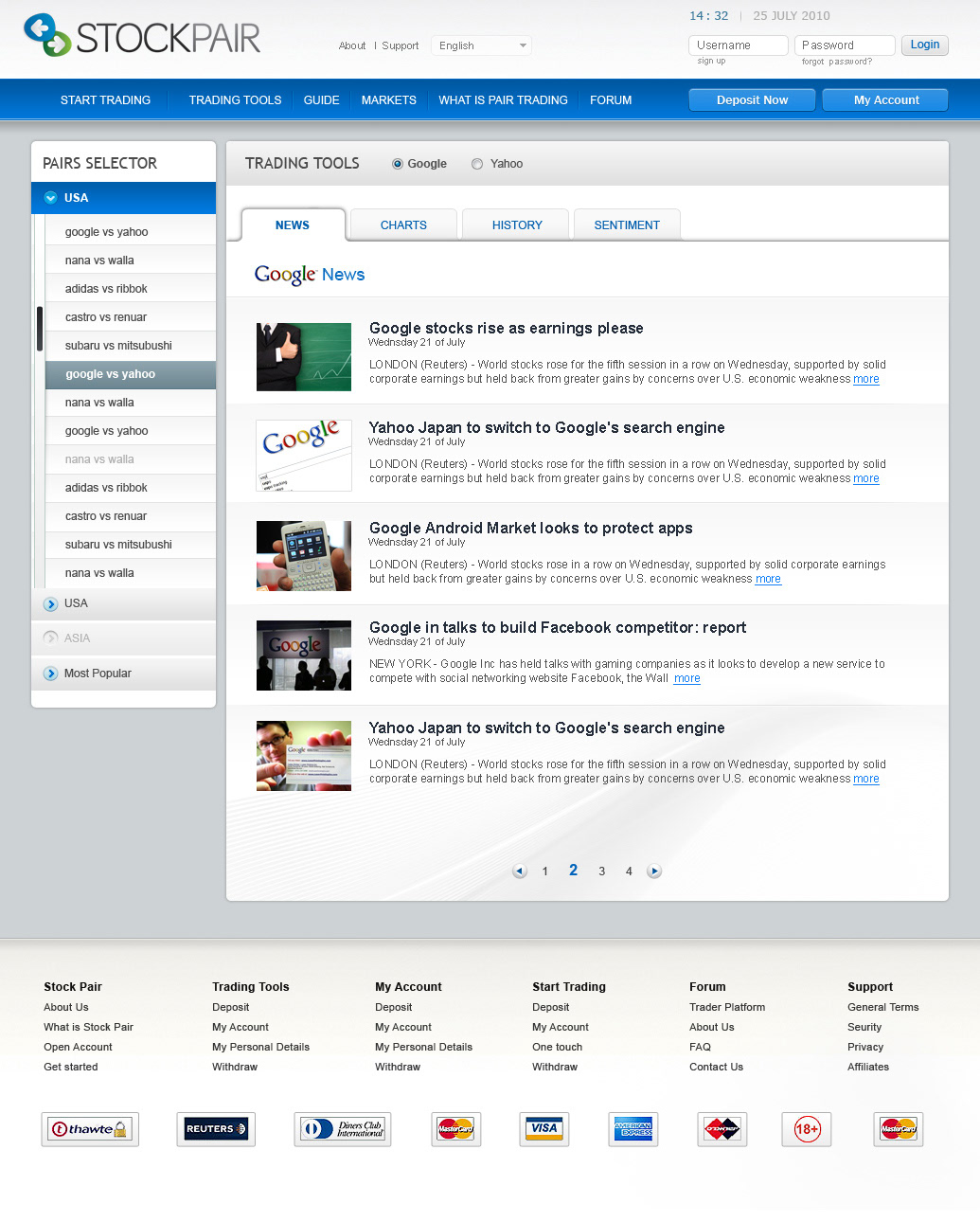This screenshot has width=980, height=1222.
Task: Click the next page arrow in pagination
Action: point(654,872)
